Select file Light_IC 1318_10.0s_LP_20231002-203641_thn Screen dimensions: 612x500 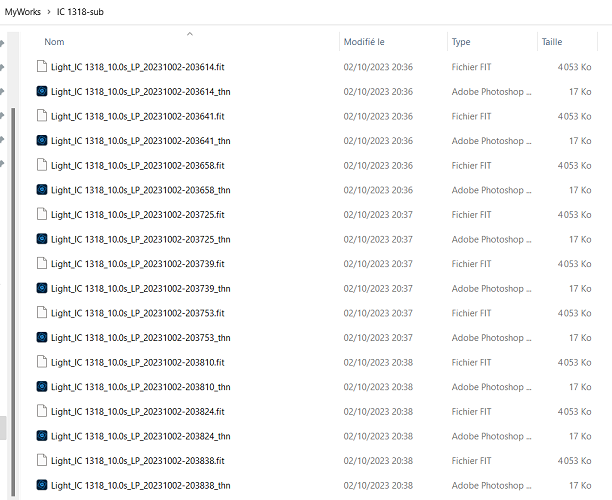[x=141, y=141]
